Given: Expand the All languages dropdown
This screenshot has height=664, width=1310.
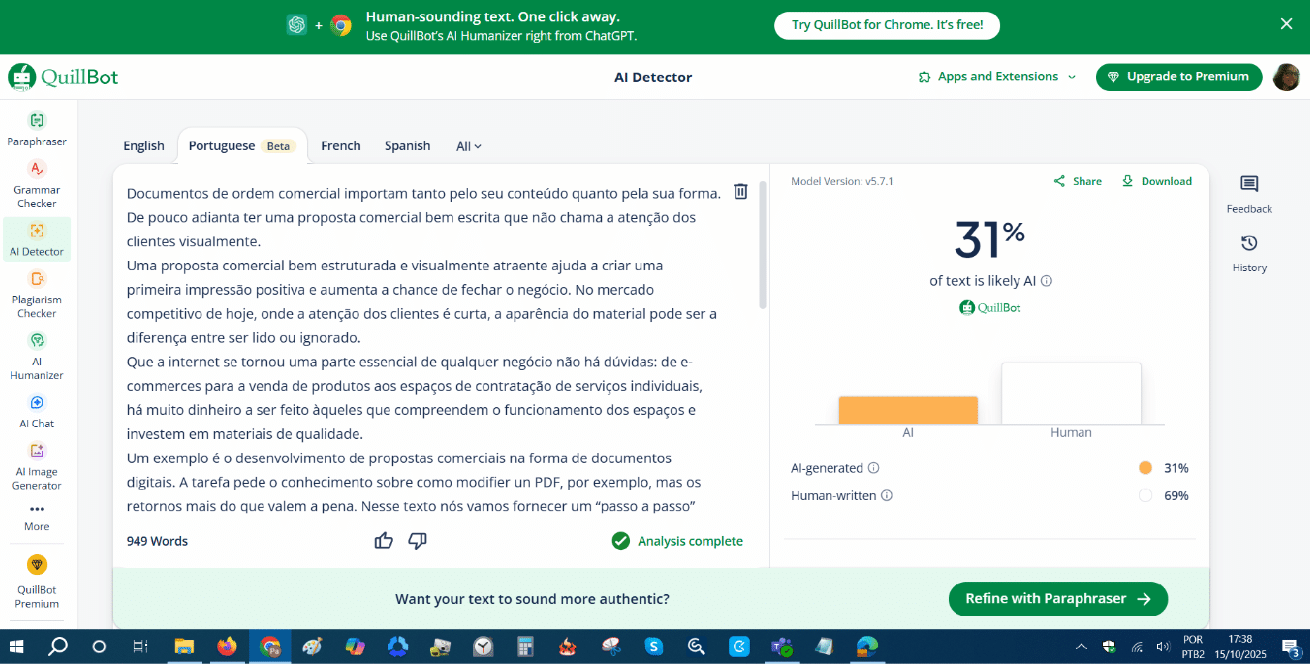Looking at the screenshot, I should tap(468, 146).
